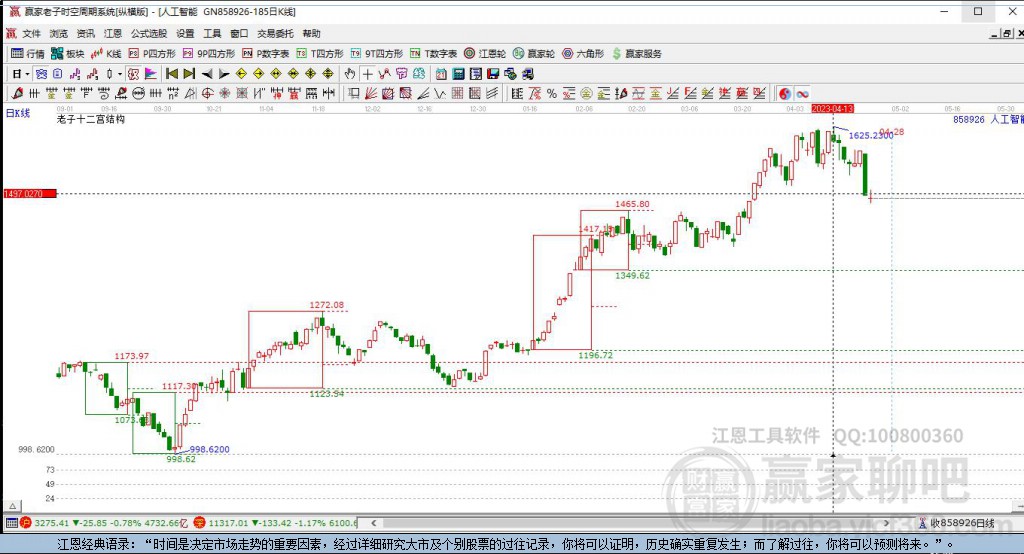
Task: Select the hand pan tool
Action: (x=350, y=74)
